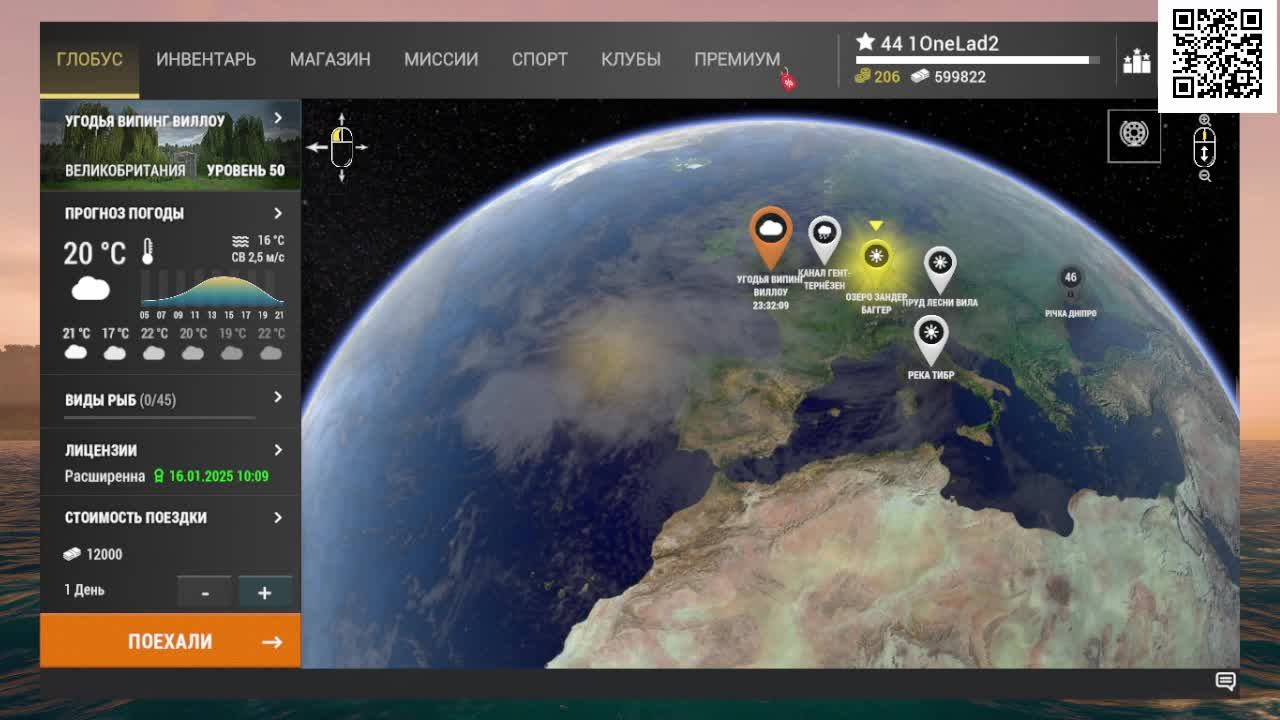Click the gold coins icon
Screen dimensions: 1280x720
coord(862,76)
